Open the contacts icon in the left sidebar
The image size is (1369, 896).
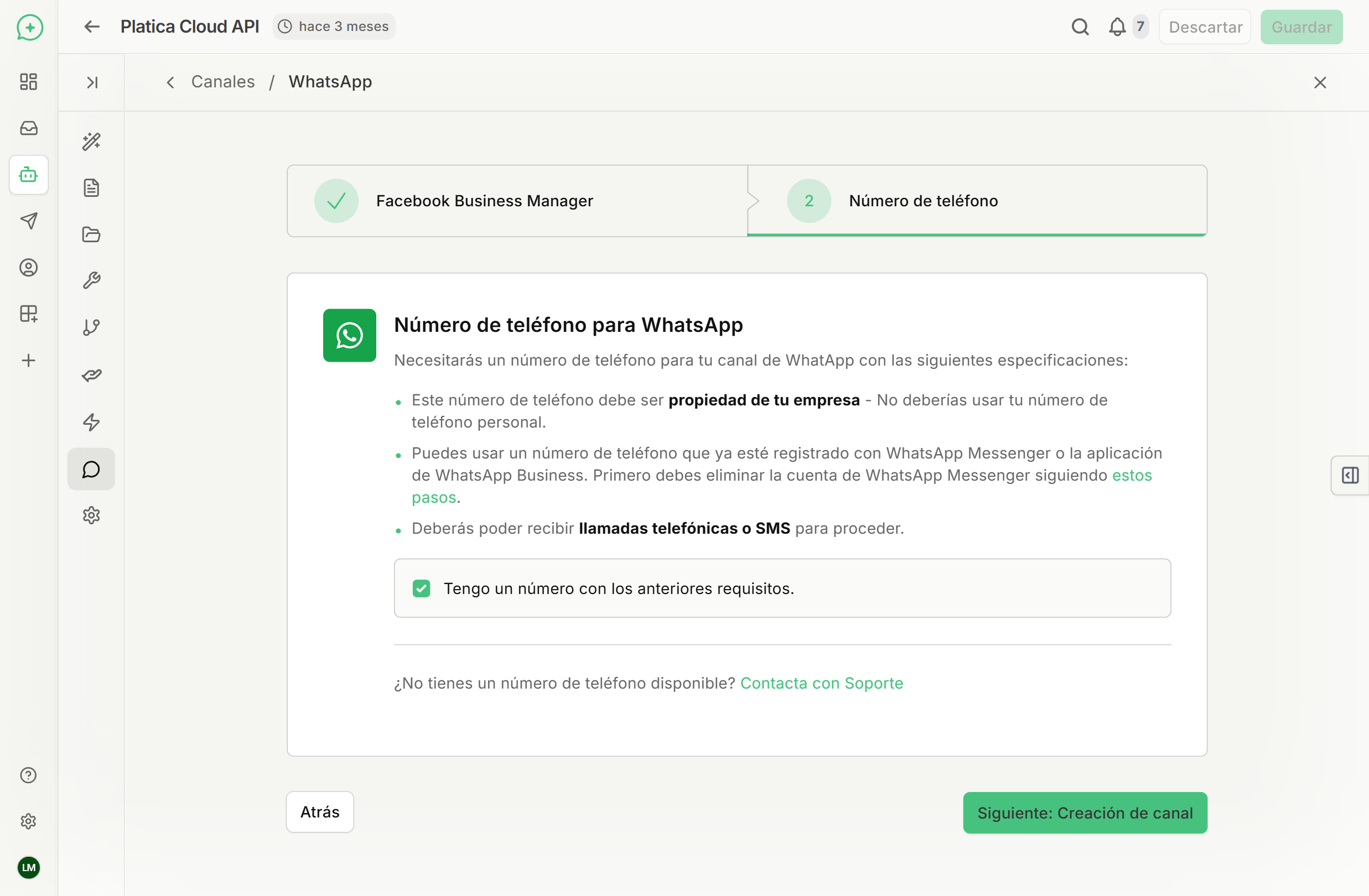click(28, 268)
